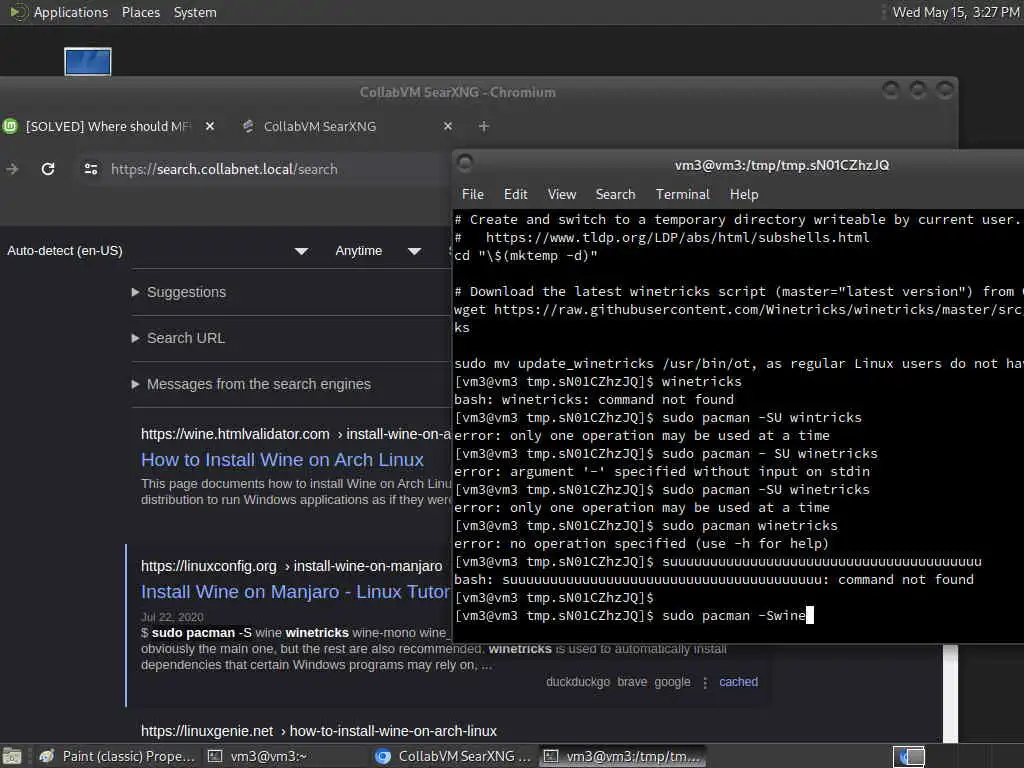Screen dimensions: 1024x768
Task: Open site information icon in address bar
Action: pos(91,169)
